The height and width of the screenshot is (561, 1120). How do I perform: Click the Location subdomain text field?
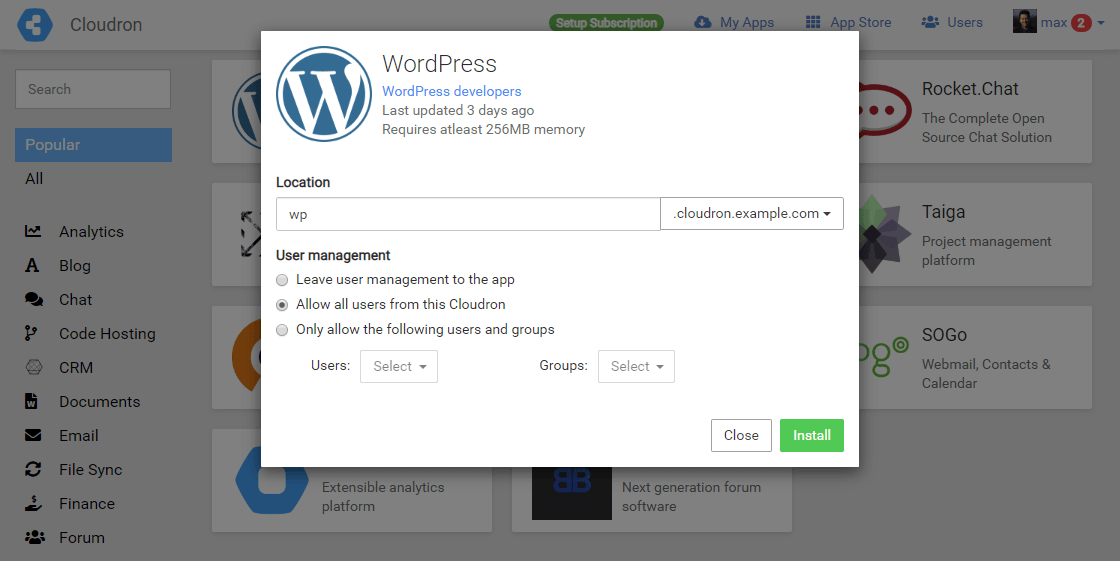468,214
